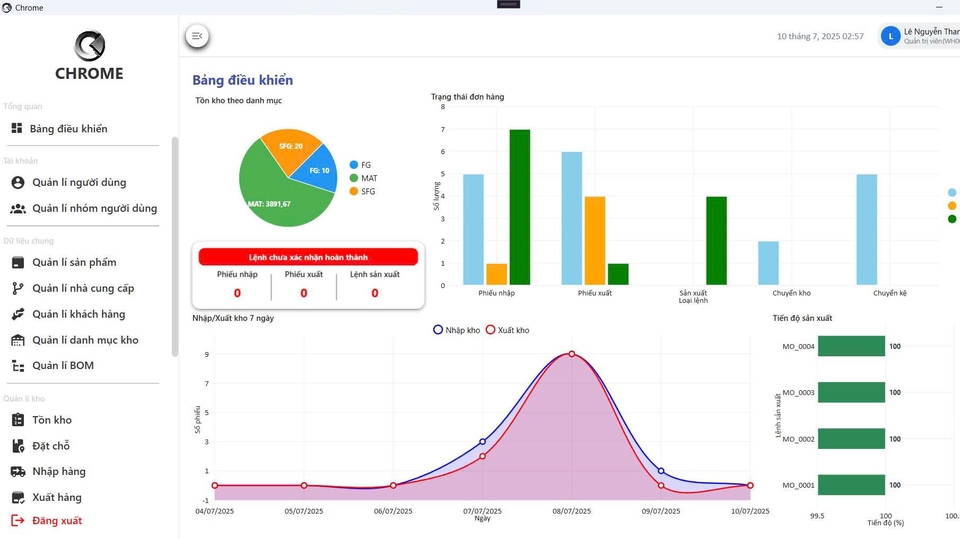Click the Quản lí nhà cung cấp icon

17,288
